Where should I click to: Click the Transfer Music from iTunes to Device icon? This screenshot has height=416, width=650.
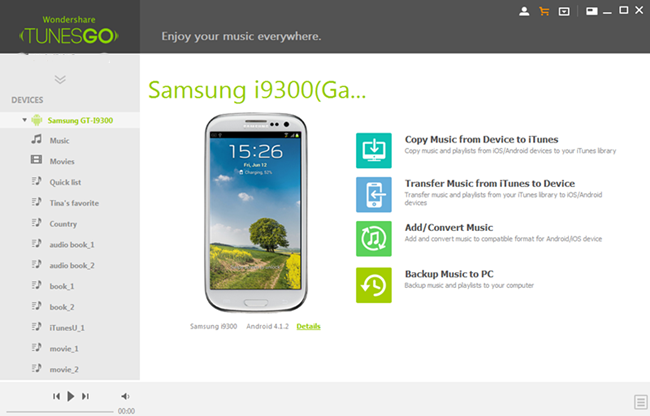[374, 195]
